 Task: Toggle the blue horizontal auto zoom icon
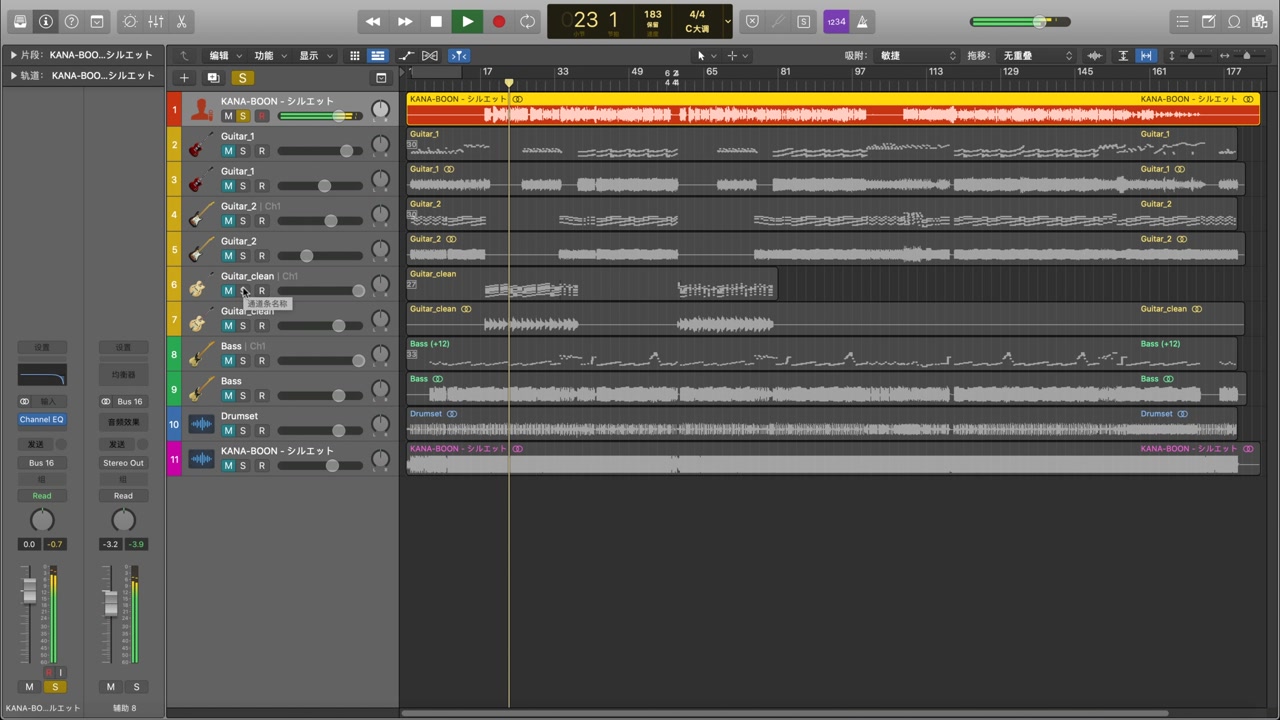(1146, 56)
